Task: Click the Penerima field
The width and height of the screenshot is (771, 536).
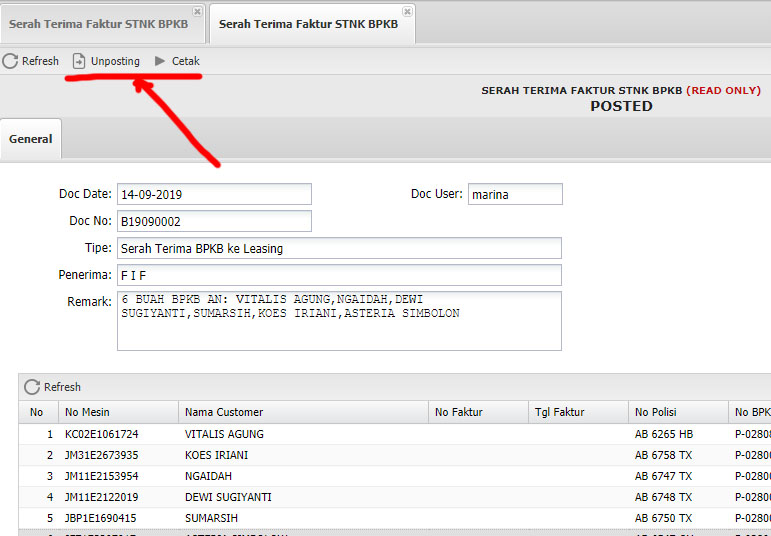Action: coord(339,275)
